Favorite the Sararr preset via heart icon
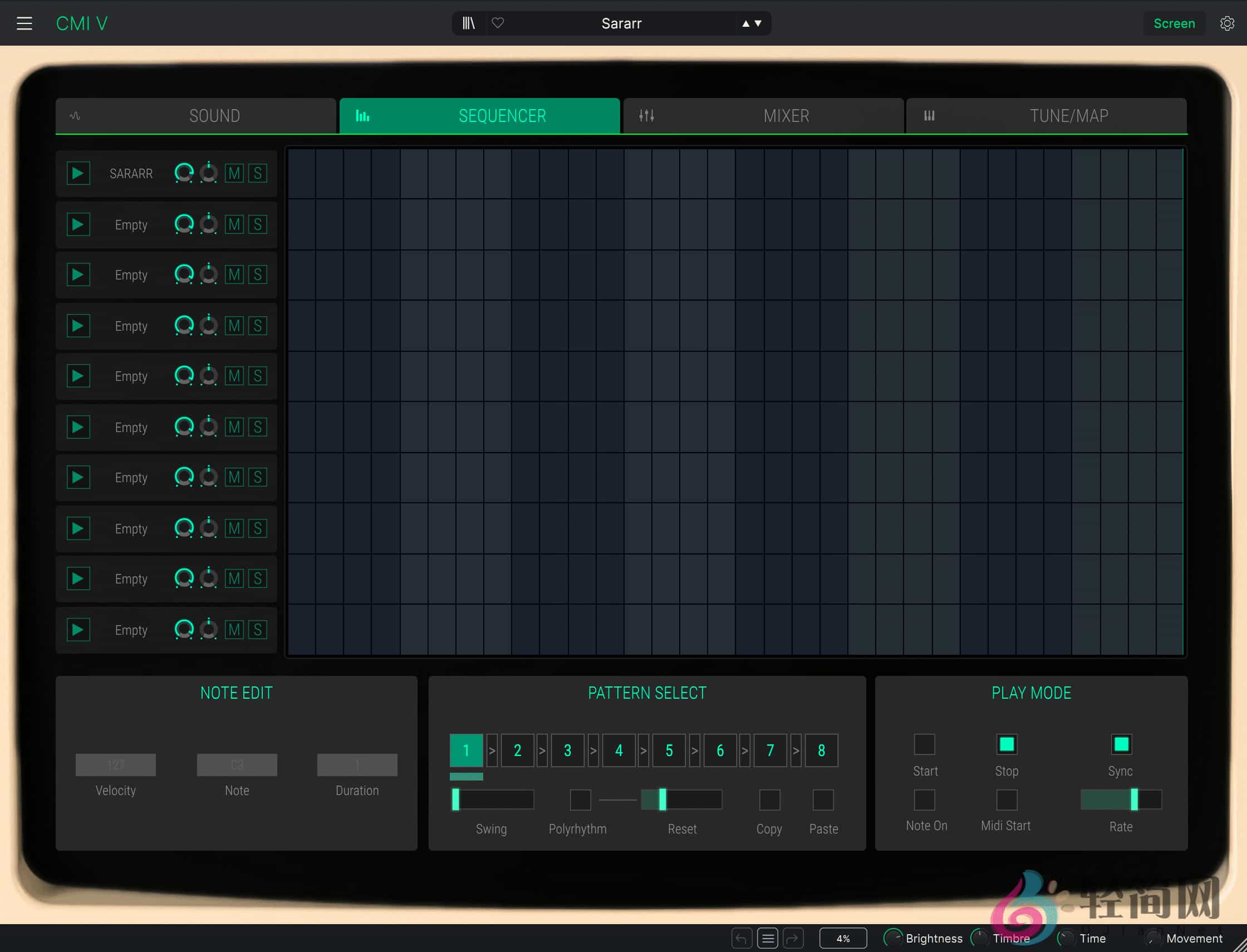 tap(498, 23)
